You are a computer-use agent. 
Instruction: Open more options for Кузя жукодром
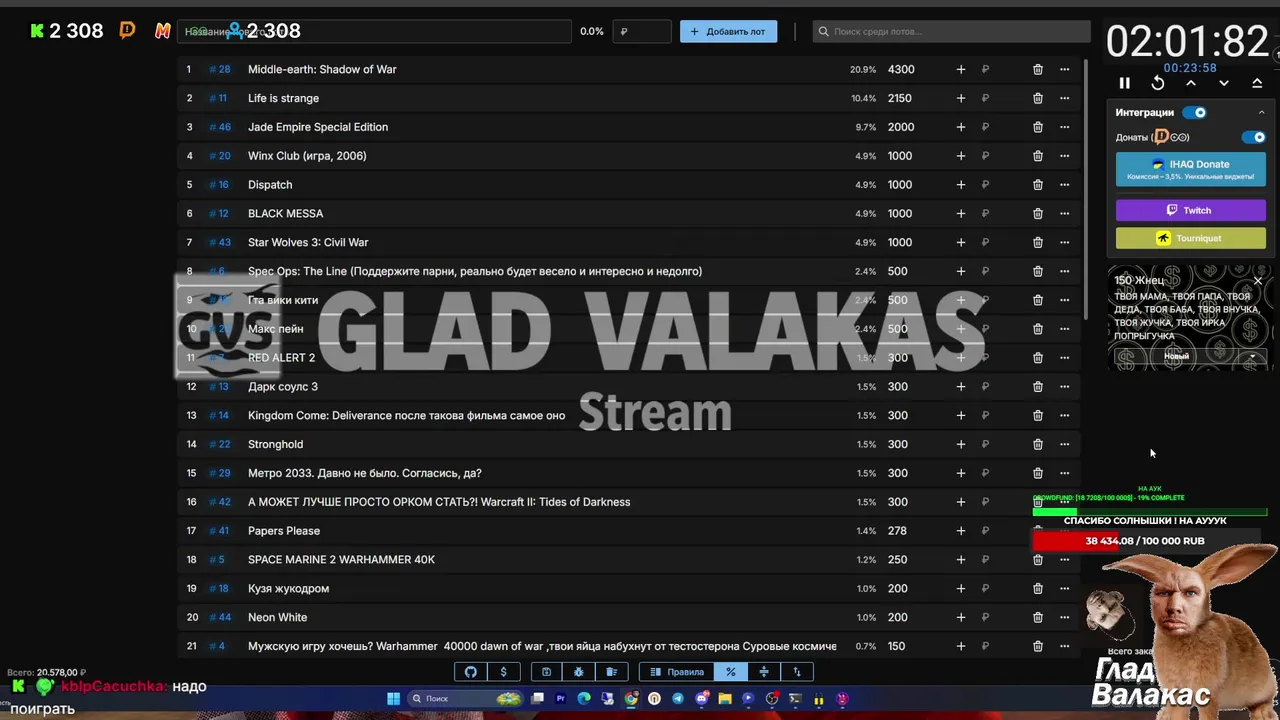pyautogui.click(x=1065, y=588)
